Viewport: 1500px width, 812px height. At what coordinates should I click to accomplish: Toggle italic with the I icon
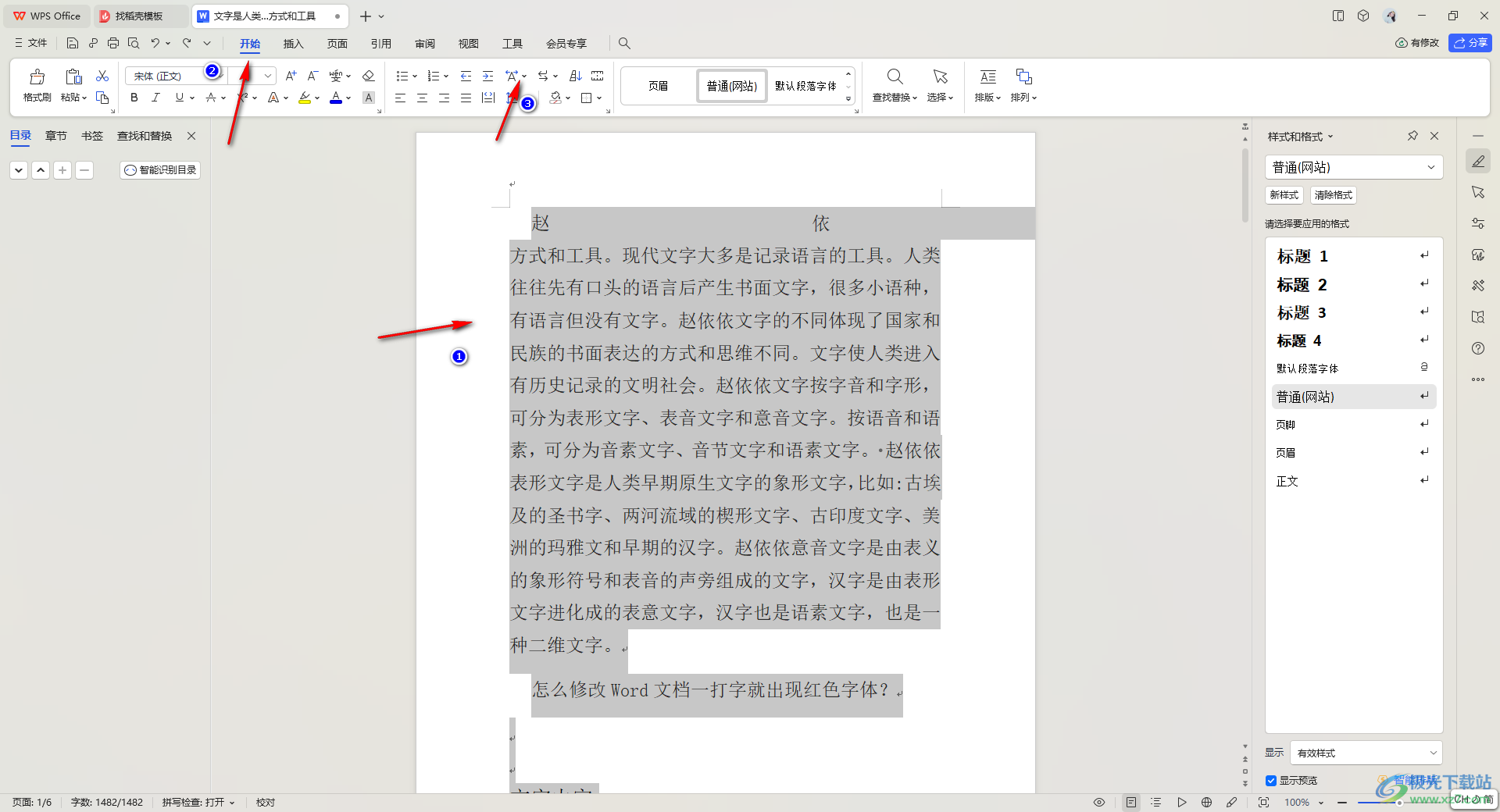155,98
